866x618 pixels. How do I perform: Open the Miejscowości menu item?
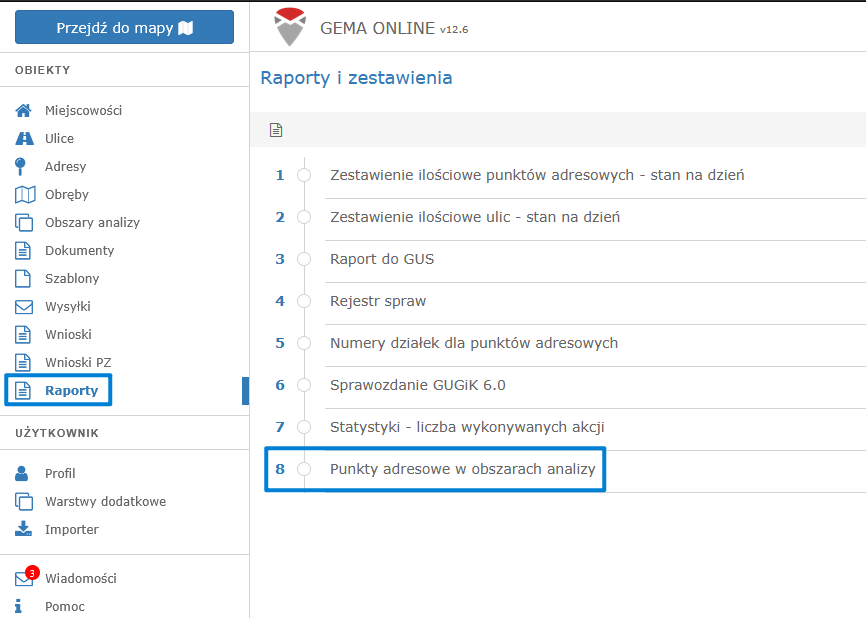pos(83,110)
